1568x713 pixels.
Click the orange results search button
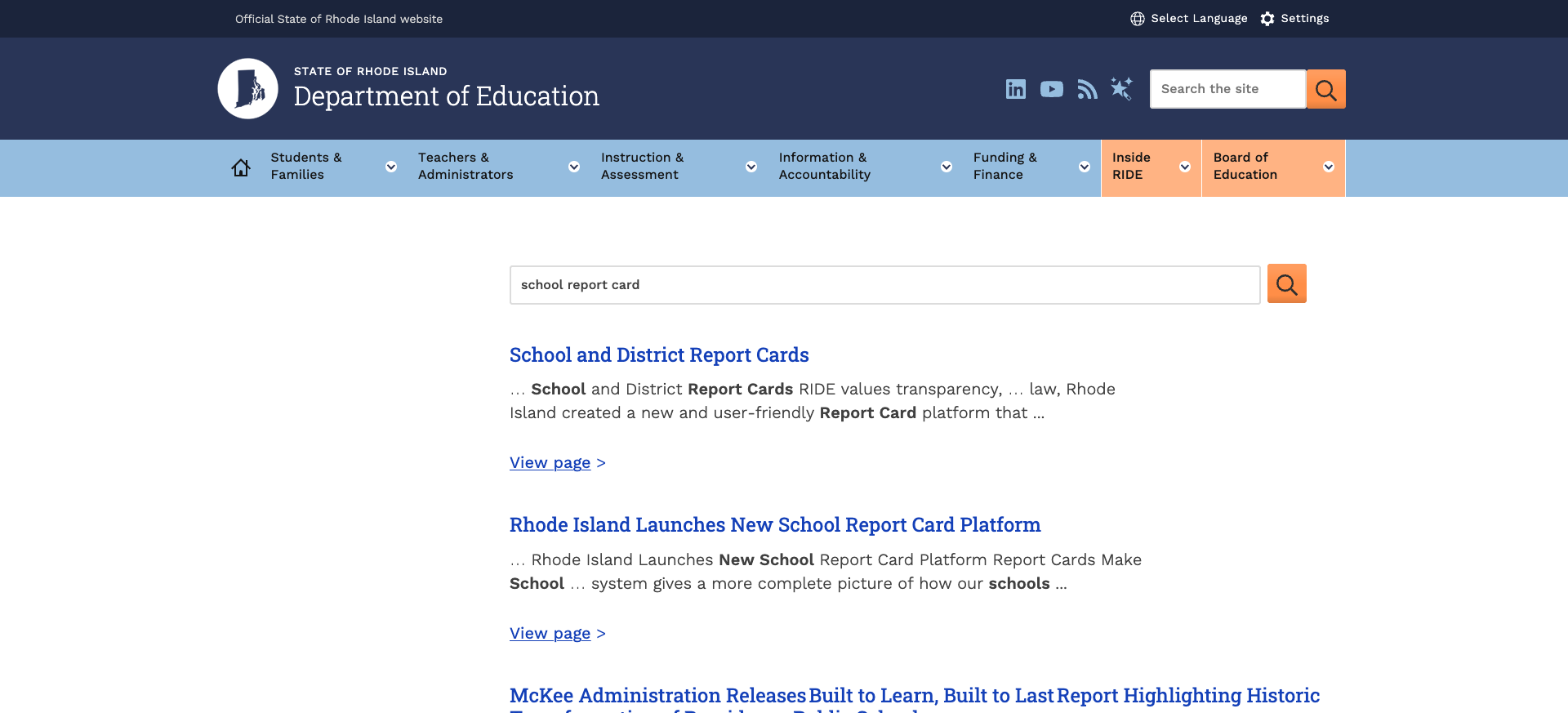(x=1286, y=283)
